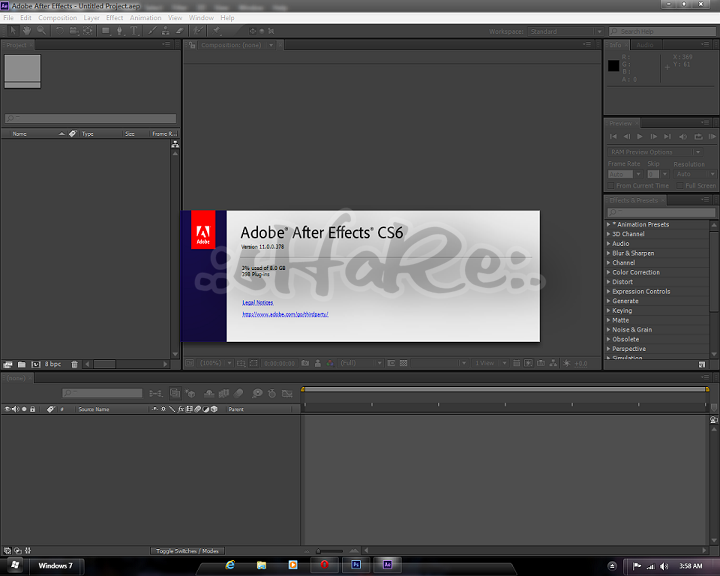Open the Composition menu
Image resolution: width=720 pixels, height=576 pixels.
pyautogui.click(x=57, y=17)
